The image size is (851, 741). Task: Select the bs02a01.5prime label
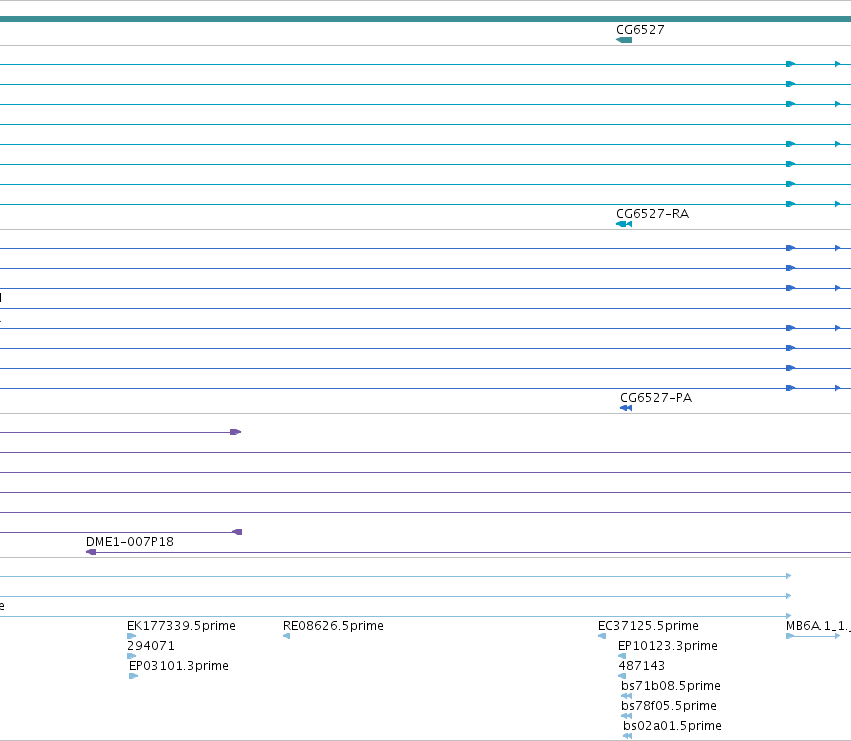point(672,726)
